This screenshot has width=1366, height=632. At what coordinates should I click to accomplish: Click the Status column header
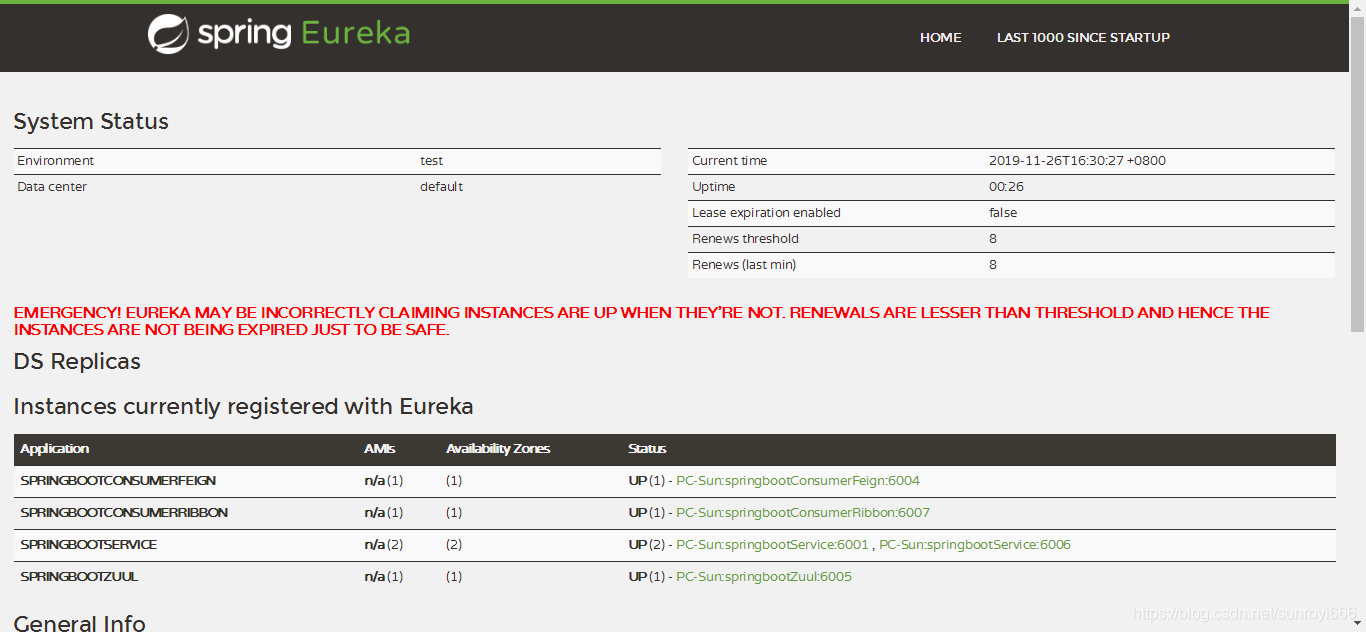(x=647, y=449)
